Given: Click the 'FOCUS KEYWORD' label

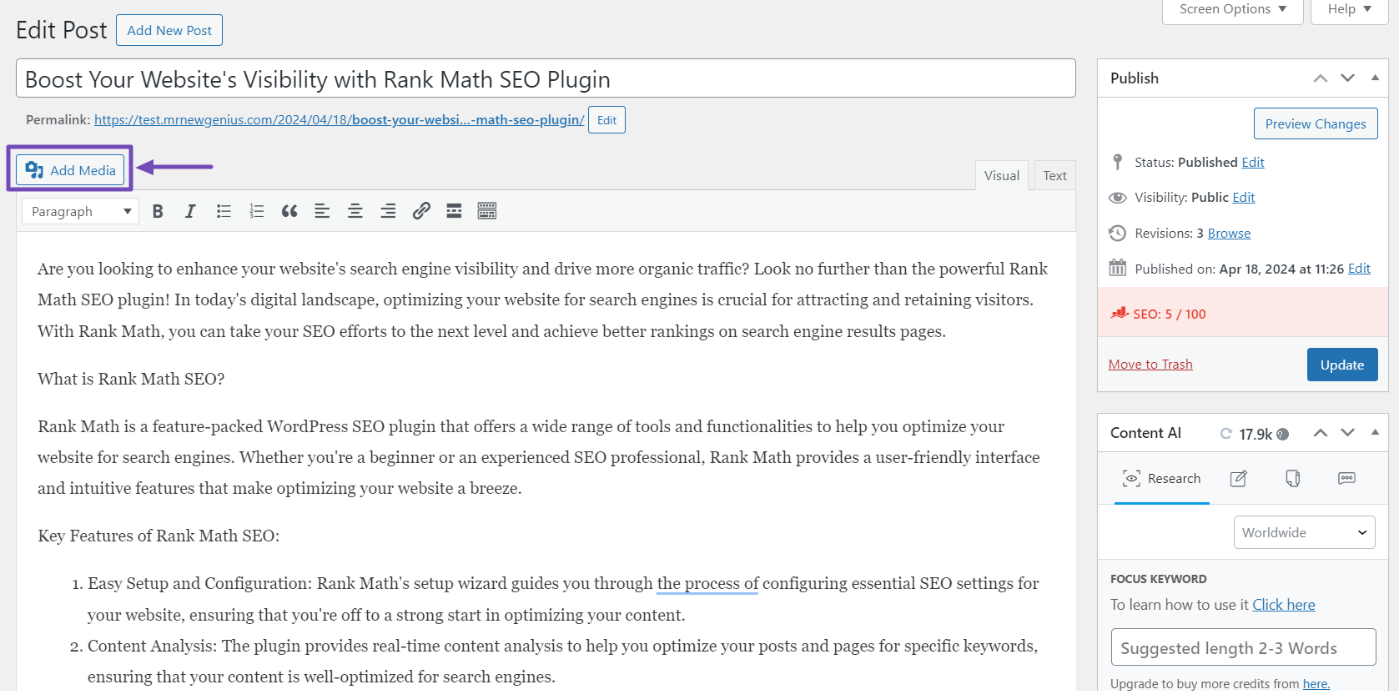Looking at the screenshot, I should 1158,578.
